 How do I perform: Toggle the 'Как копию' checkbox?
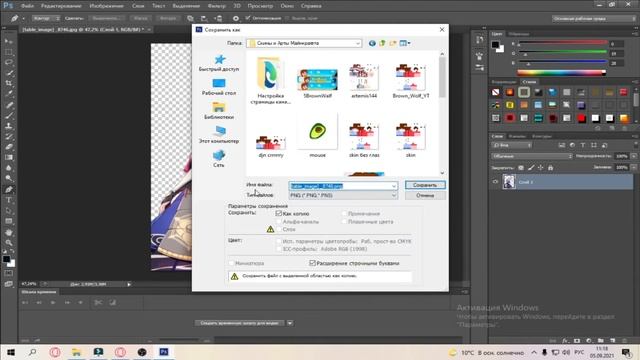279,213
